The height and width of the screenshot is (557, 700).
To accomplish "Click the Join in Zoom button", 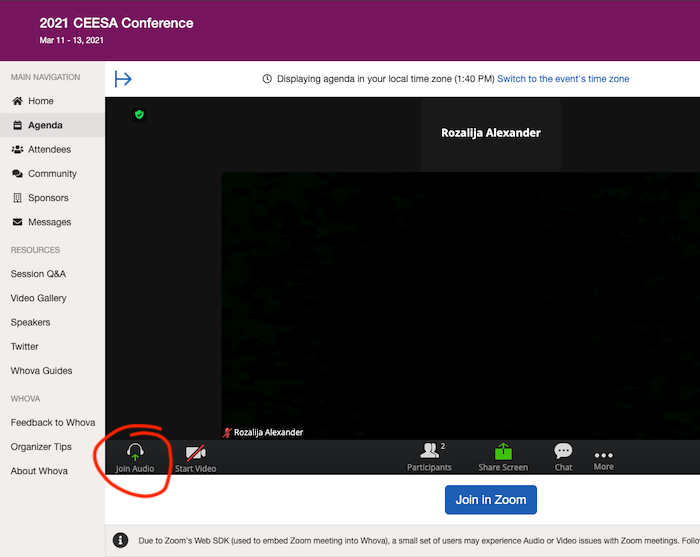I will (x=491, y=499).
